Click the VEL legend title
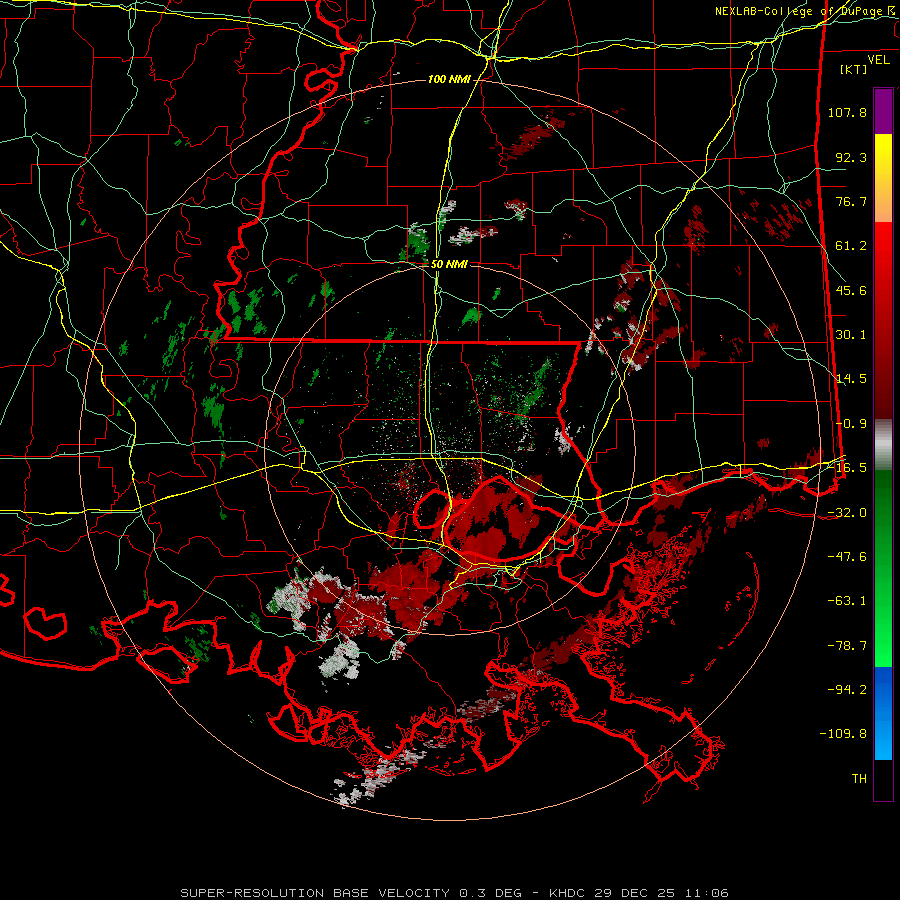 click(878, 59)
